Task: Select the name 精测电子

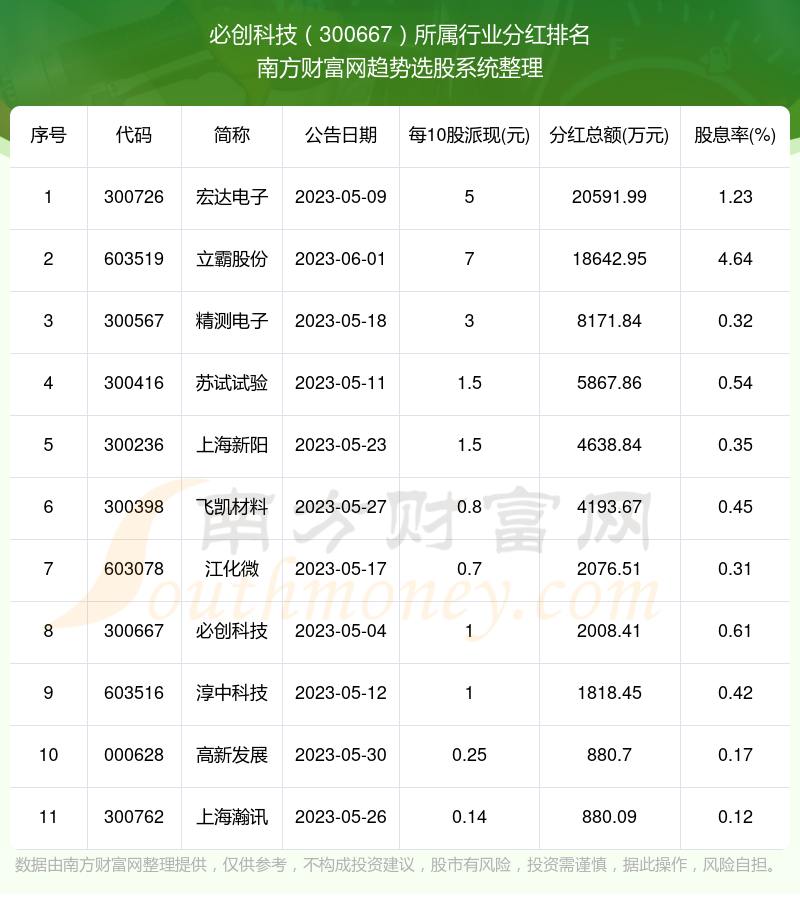Action: (231, 321)
